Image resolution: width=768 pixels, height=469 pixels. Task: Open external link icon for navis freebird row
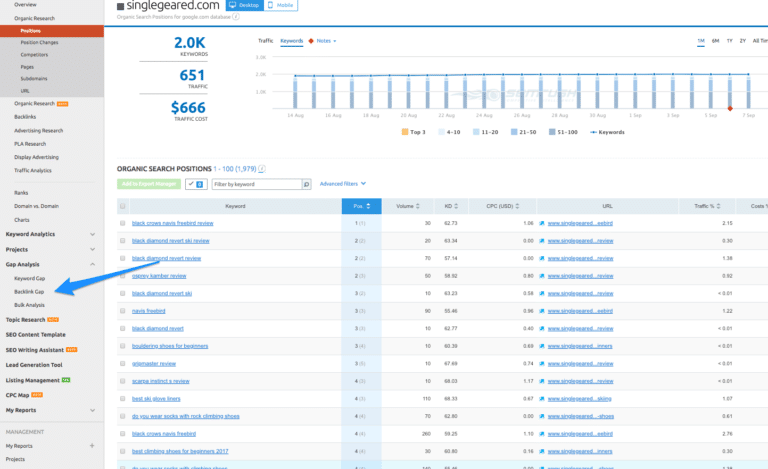[542, 311]
